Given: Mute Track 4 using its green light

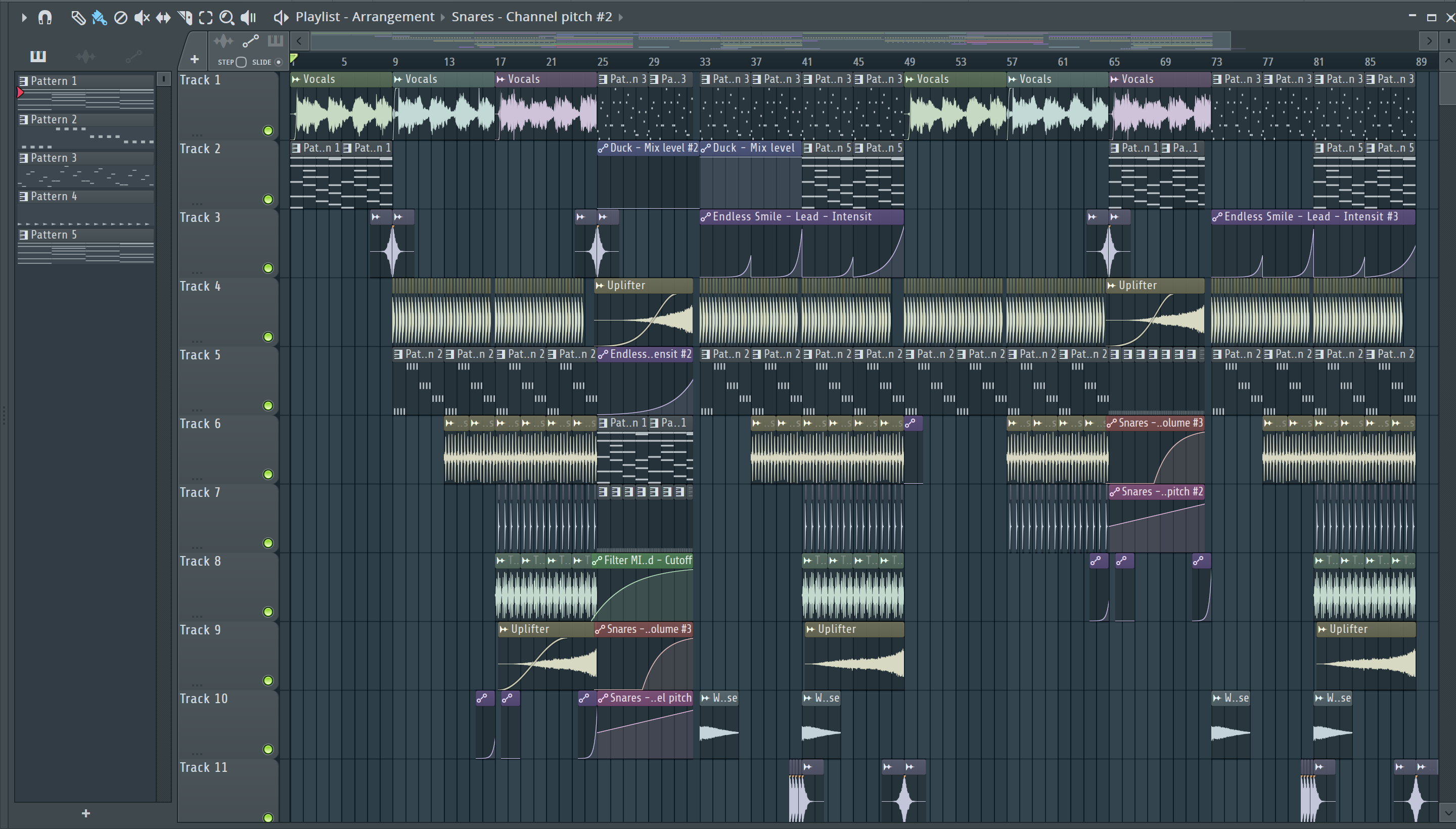Looking at the screenshot, I should 268,337.
